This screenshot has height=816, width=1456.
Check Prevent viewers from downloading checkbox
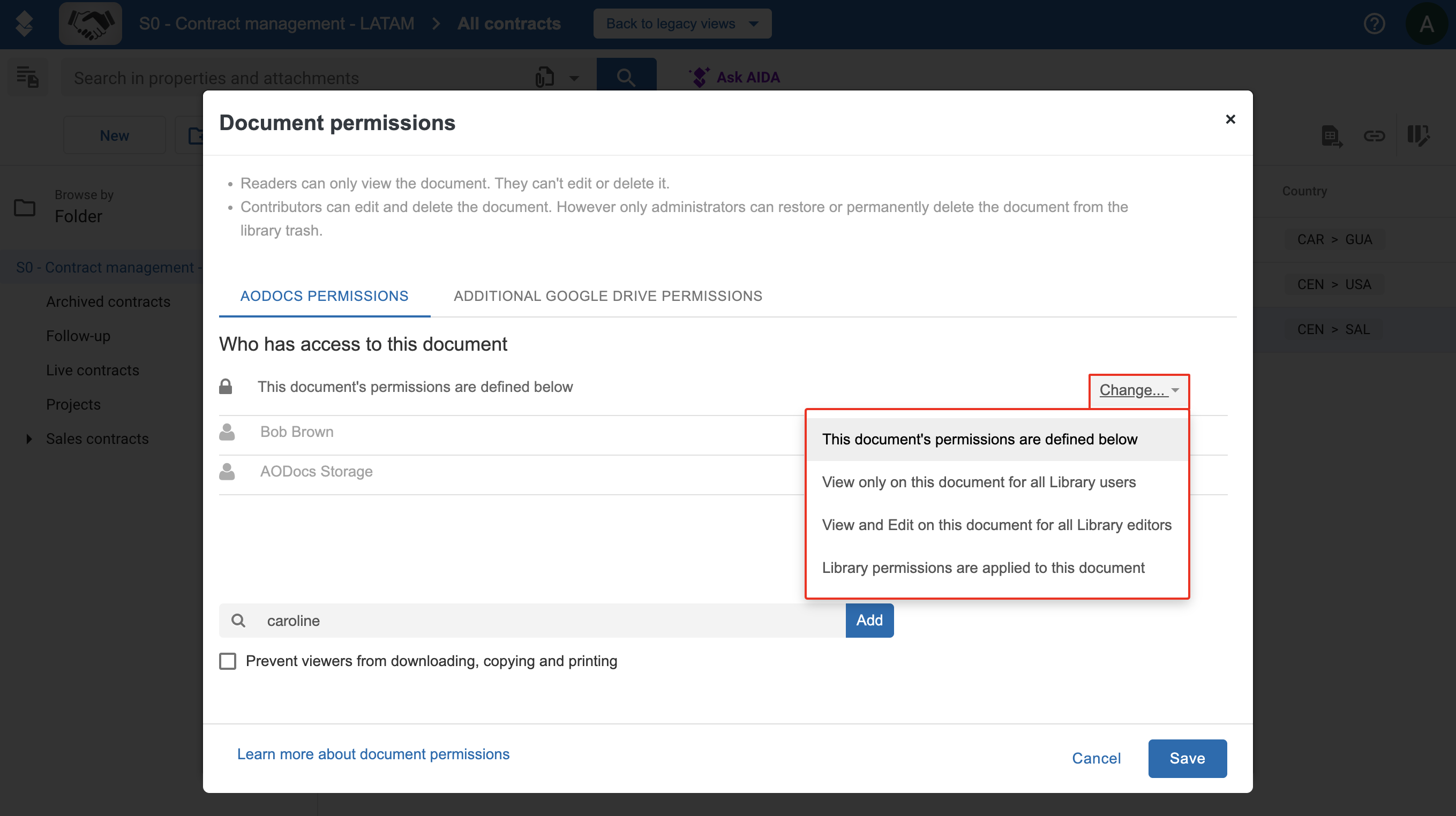(228, 661)
